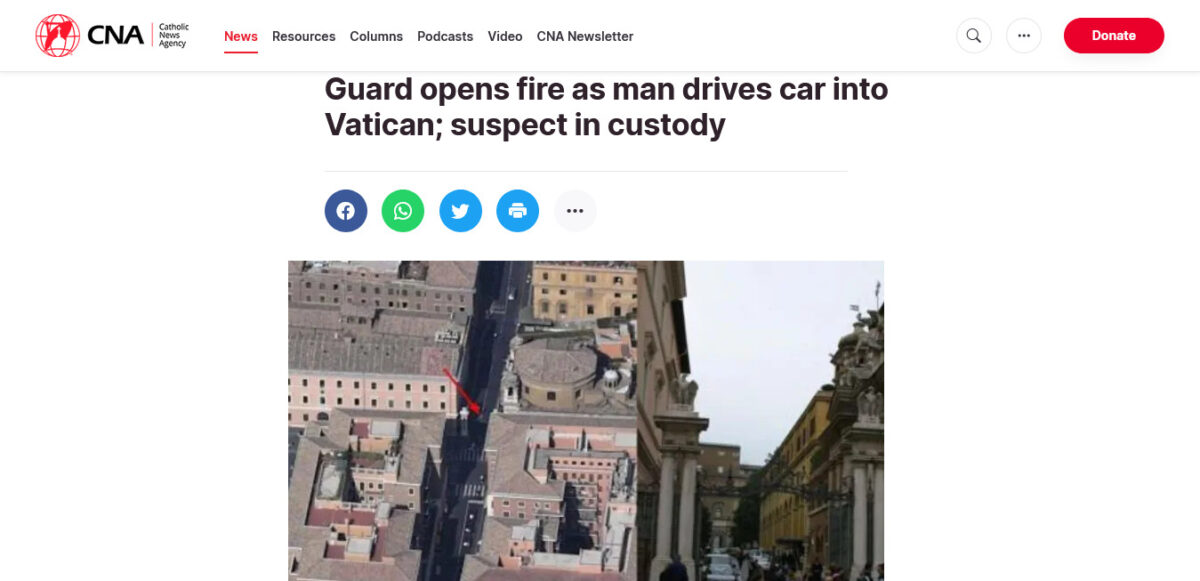Screen dimensions: 1200x581
Task: Print the article using printer icon
Action: [518, 211]
